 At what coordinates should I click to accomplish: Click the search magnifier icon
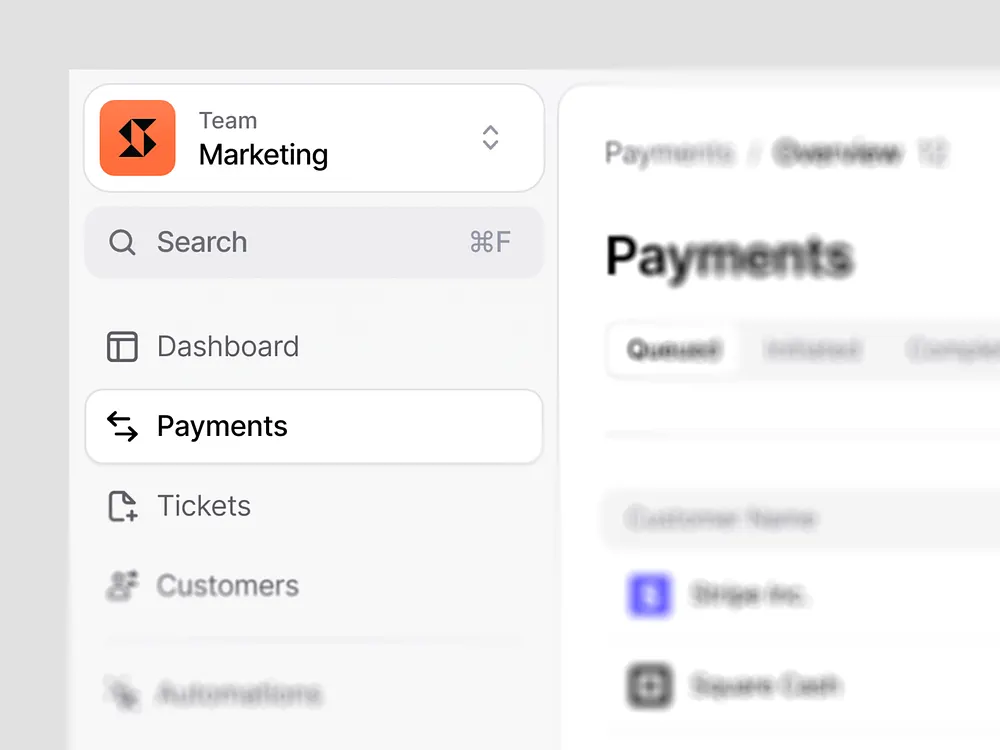[x=122, y=242]
